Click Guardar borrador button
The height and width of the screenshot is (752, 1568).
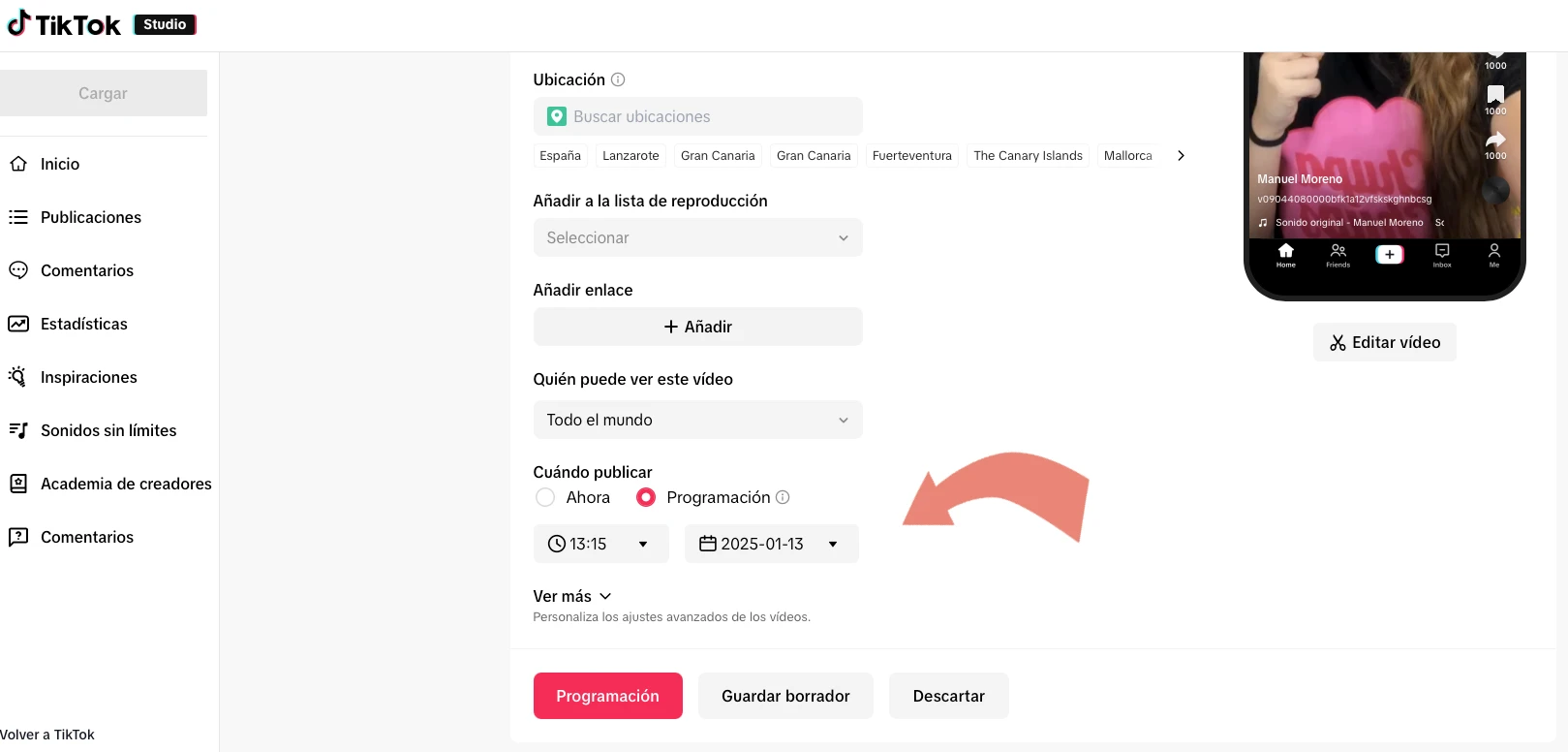pyautogui.click(x=785, y=696)
